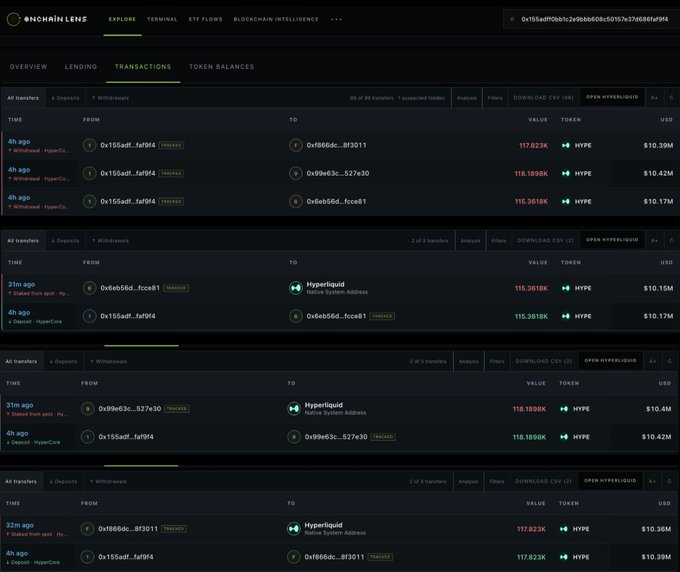
Task: Click '88 of 88 transfers - 1 suspected hidden' text
Action: click(x=397, y=98)
